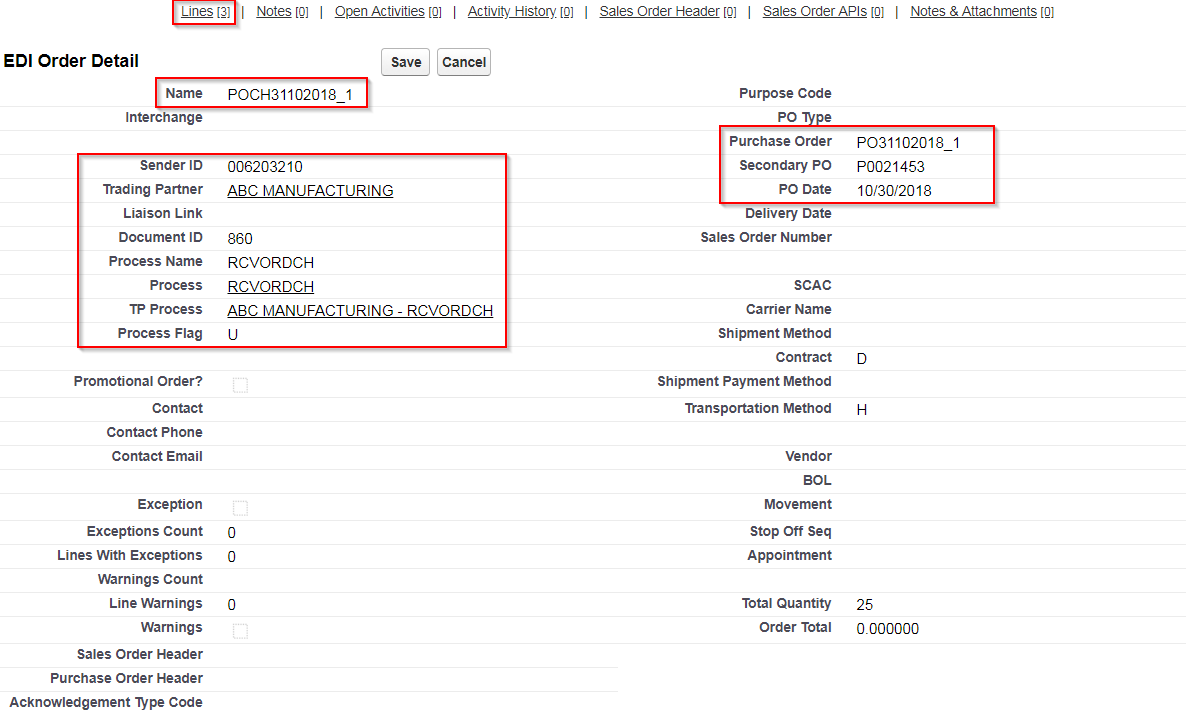Open the Lines related list link
The height and width of the screenshot is (719, 1186).
(197, 12)
